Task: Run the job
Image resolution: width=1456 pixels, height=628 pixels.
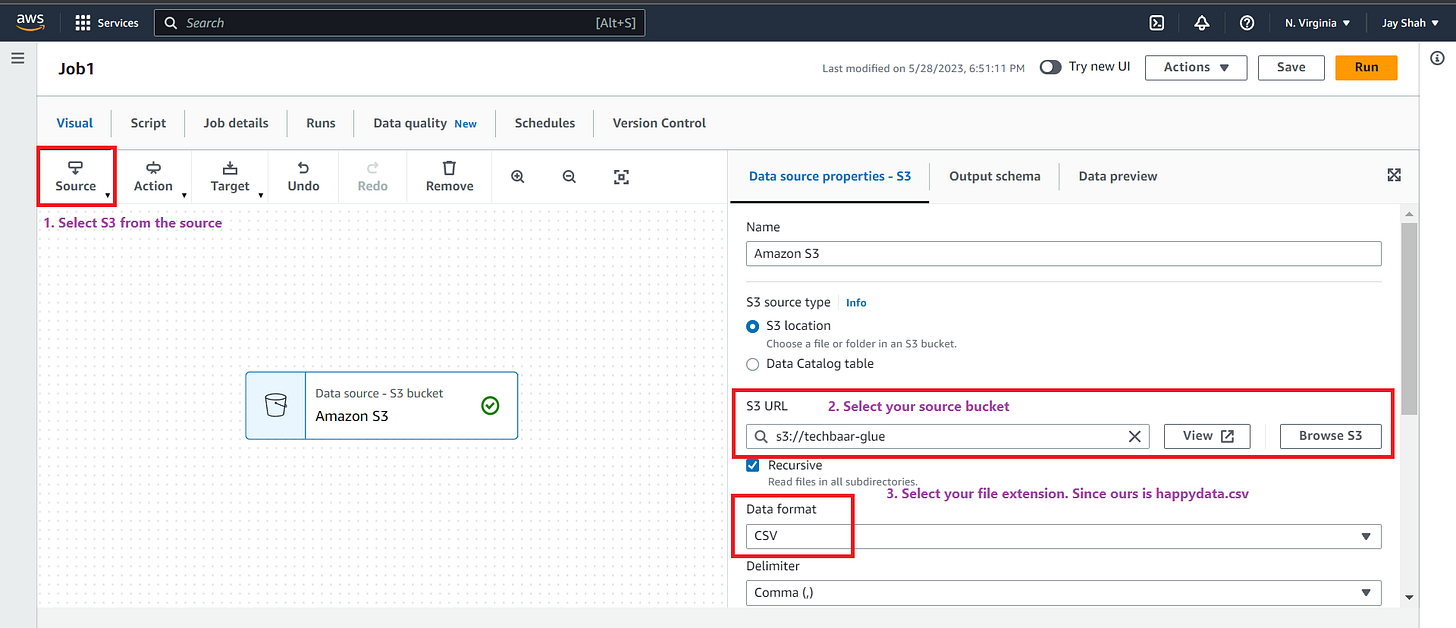Action: 1366,67
